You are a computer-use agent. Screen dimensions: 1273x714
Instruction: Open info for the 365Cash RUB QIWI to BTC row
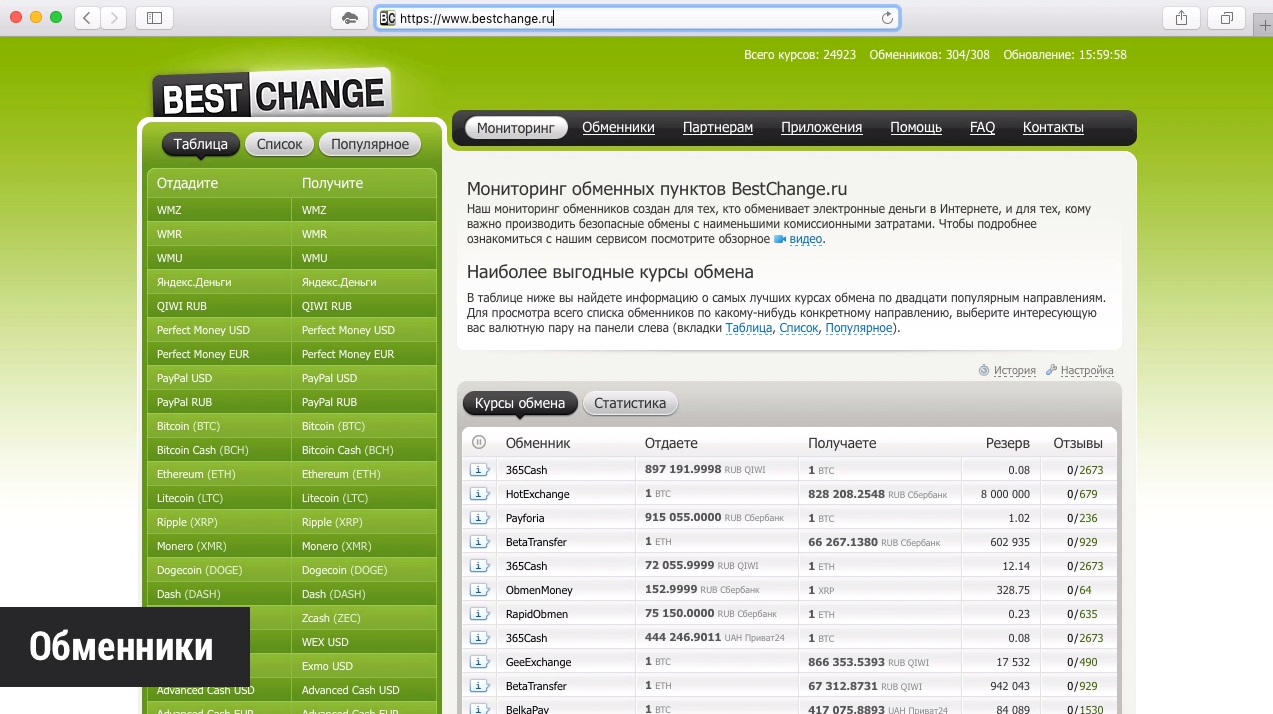point(480,470)
